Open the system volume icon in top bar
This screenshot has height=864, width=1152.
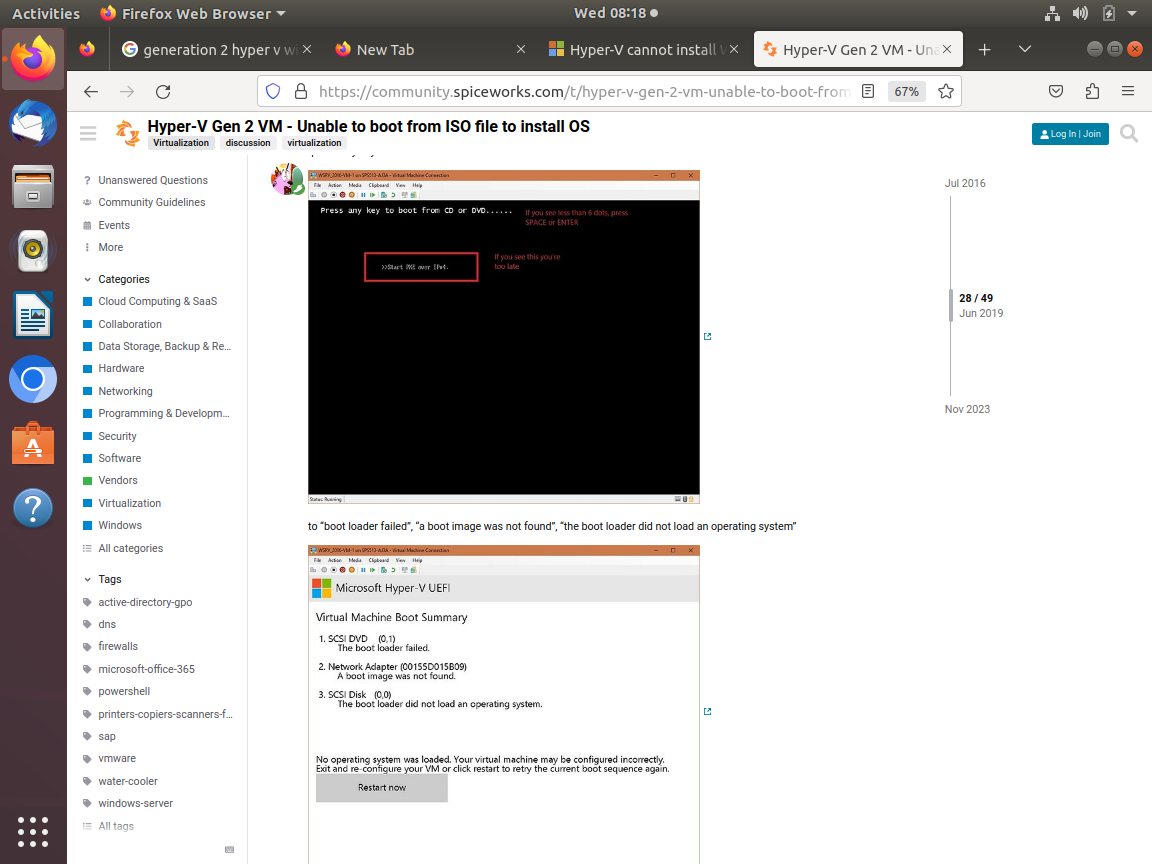click(1080, 13)
